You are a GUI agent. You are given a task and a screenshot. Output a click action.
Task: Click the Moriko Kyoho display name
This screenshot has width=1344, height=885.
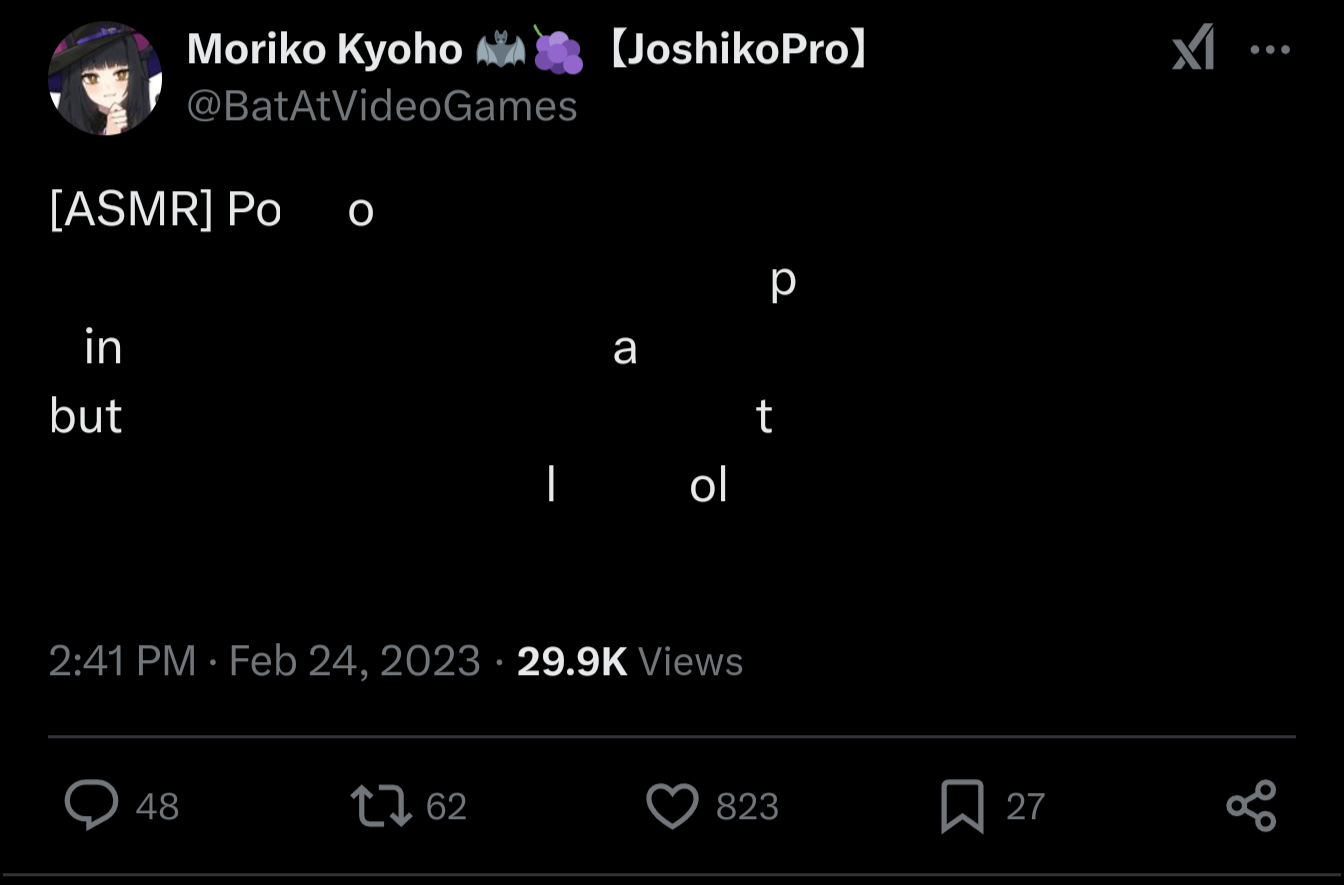pyautogui.click(x=324, y=49)
